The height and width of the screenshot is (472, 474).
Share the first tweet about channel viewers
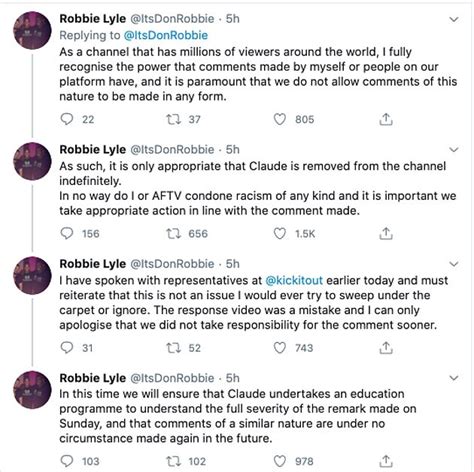click(x=386, y=119)
